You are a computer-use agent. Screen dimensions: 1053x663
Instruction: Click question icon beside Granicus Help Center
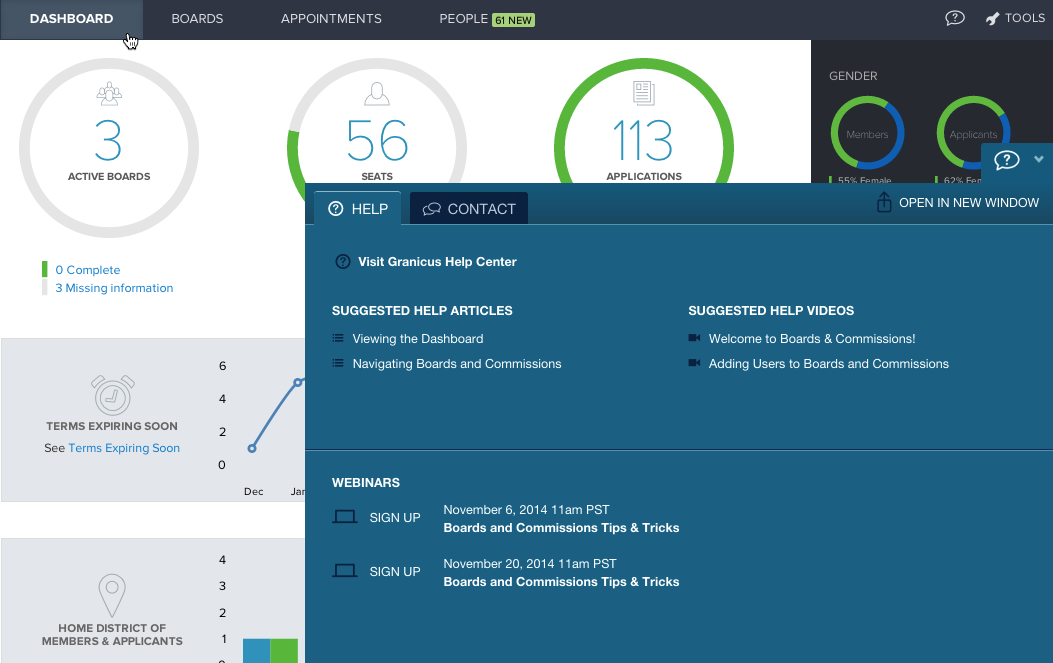click(x=342, y=262)
